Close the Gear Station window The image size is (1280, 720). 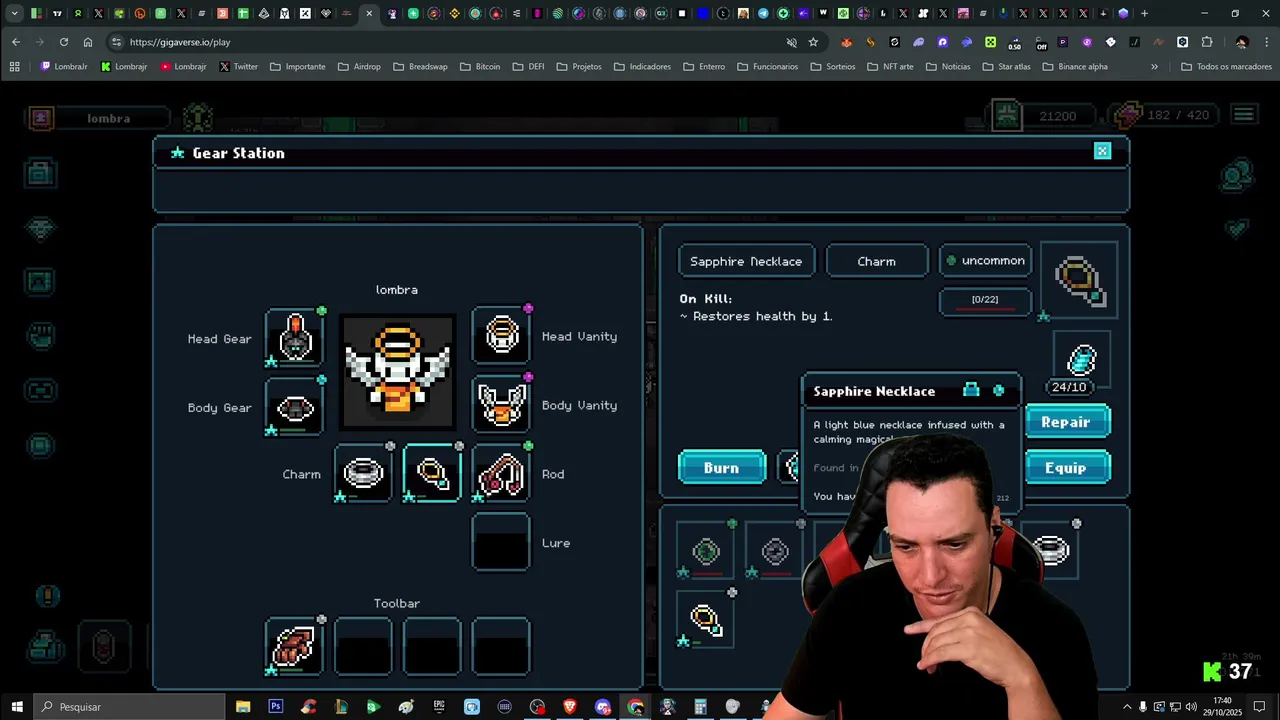pos(1103,151)
